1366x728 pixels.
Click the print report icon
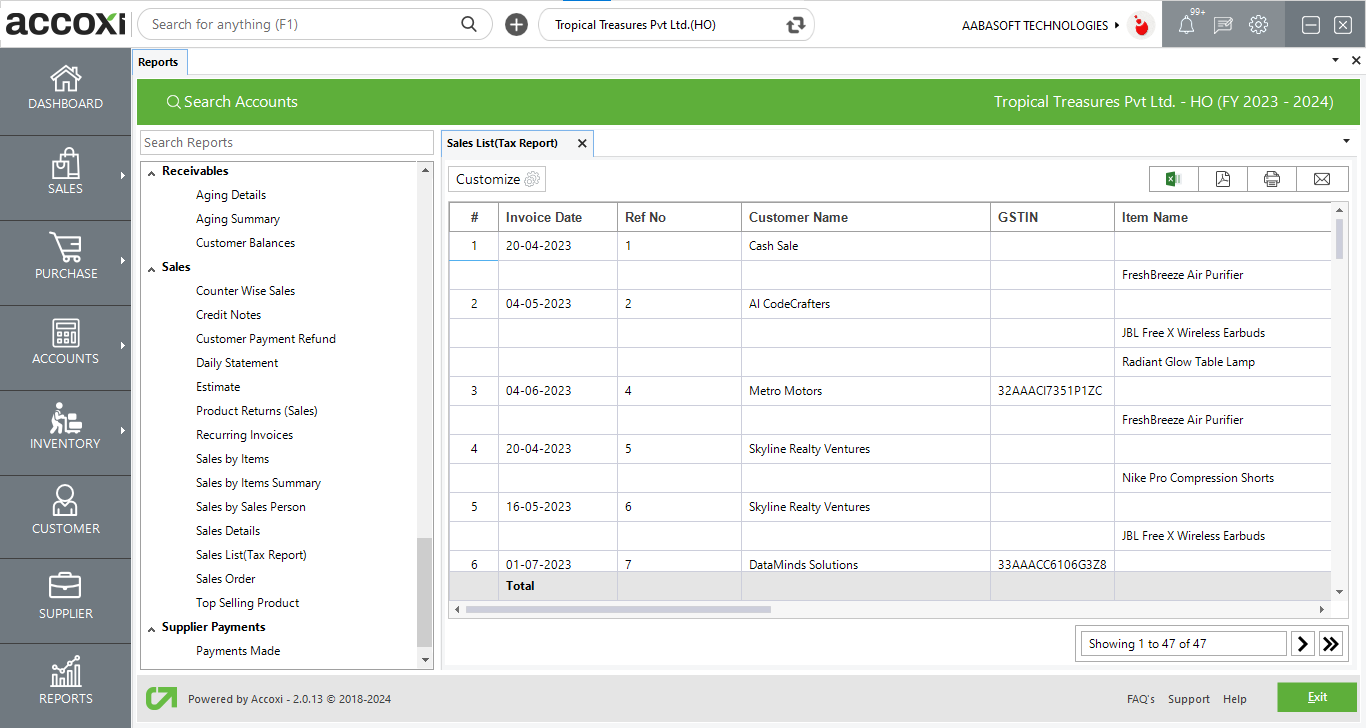tap(1272, 179)
